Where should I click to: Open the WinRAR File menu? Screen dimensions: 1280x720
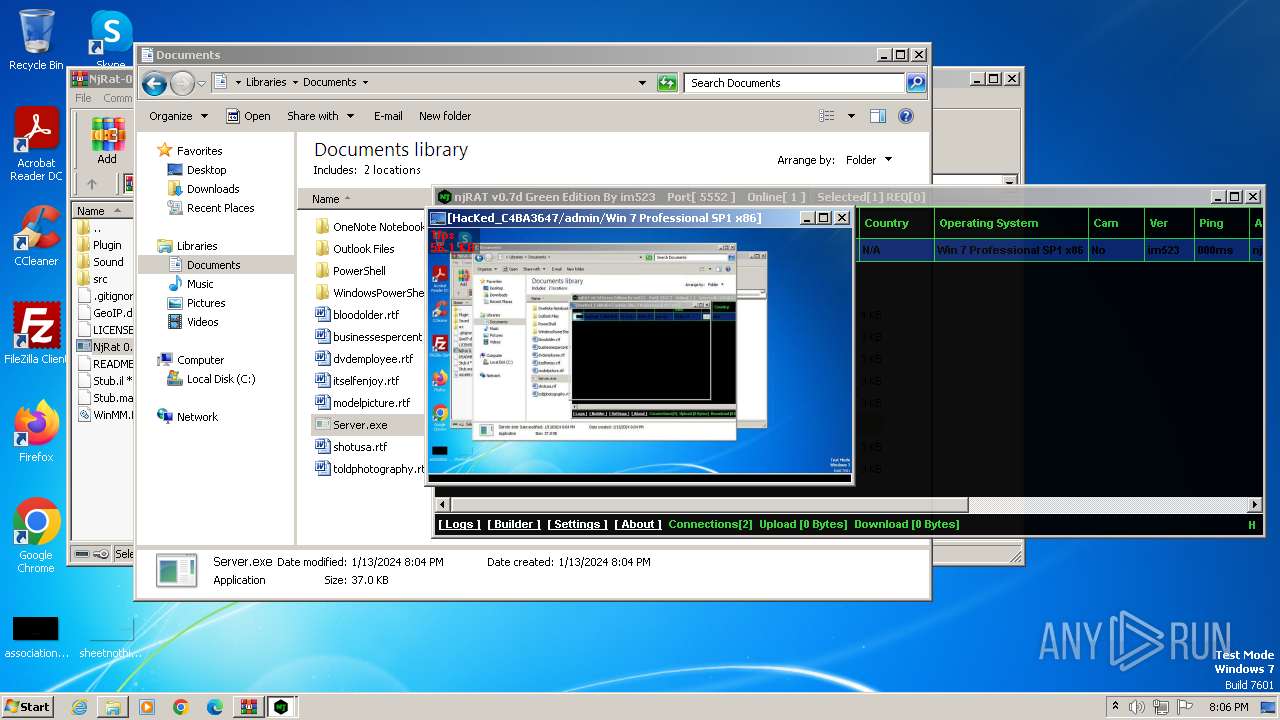(83, 98)
